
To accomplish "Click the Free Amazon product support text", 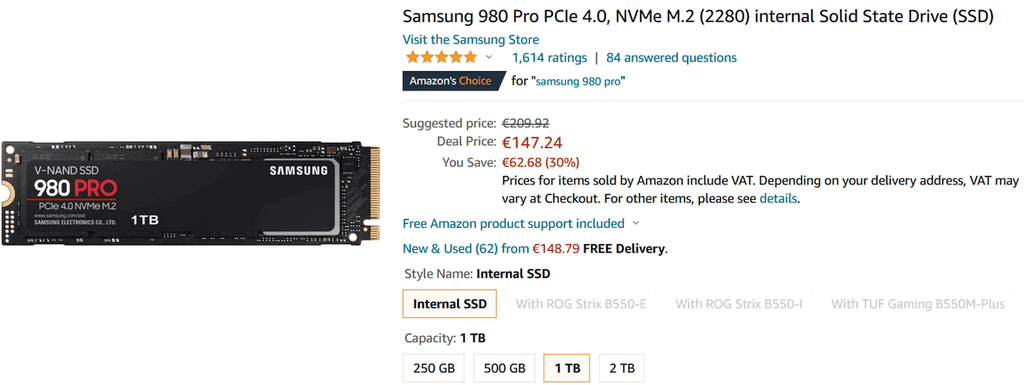I will [x=513, y=223].
